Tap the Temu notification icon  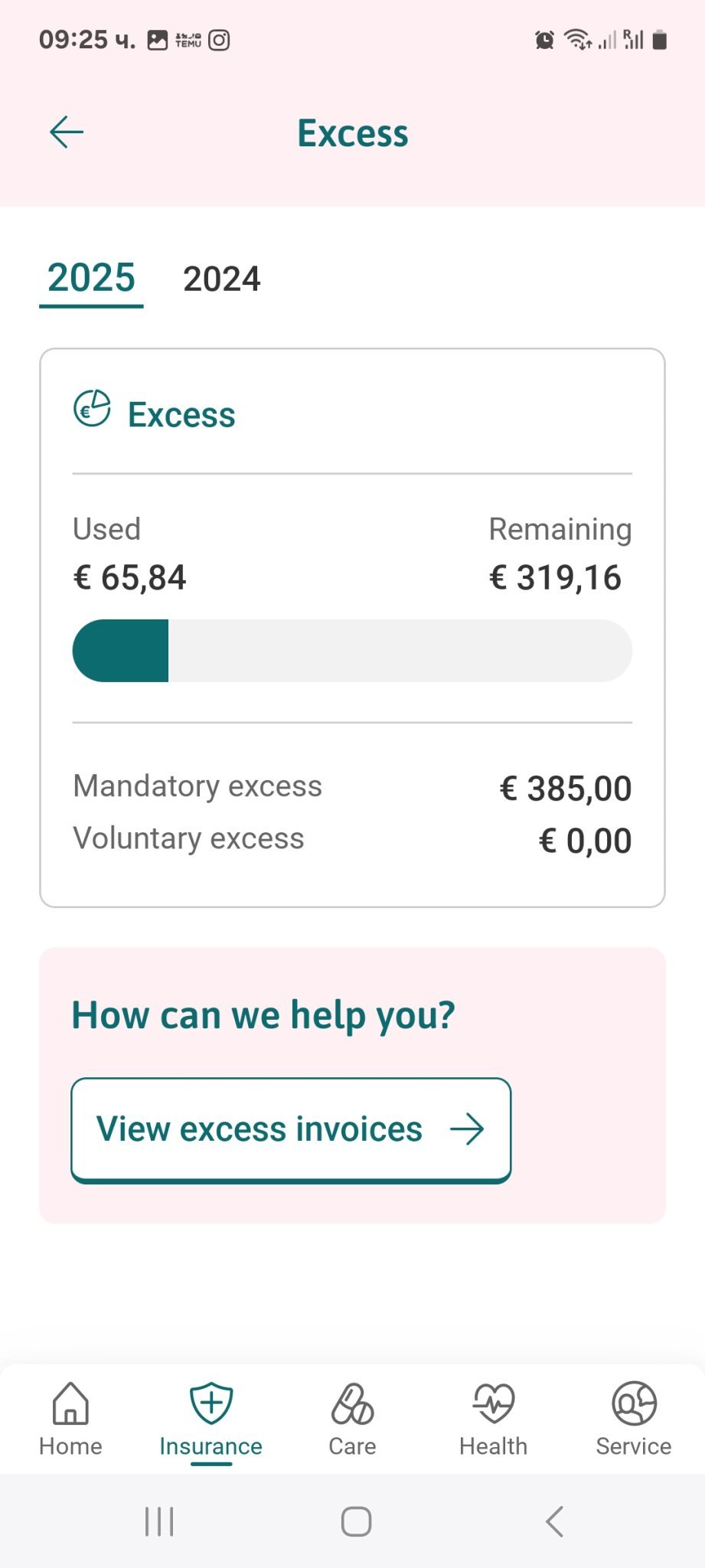(188, 40)
